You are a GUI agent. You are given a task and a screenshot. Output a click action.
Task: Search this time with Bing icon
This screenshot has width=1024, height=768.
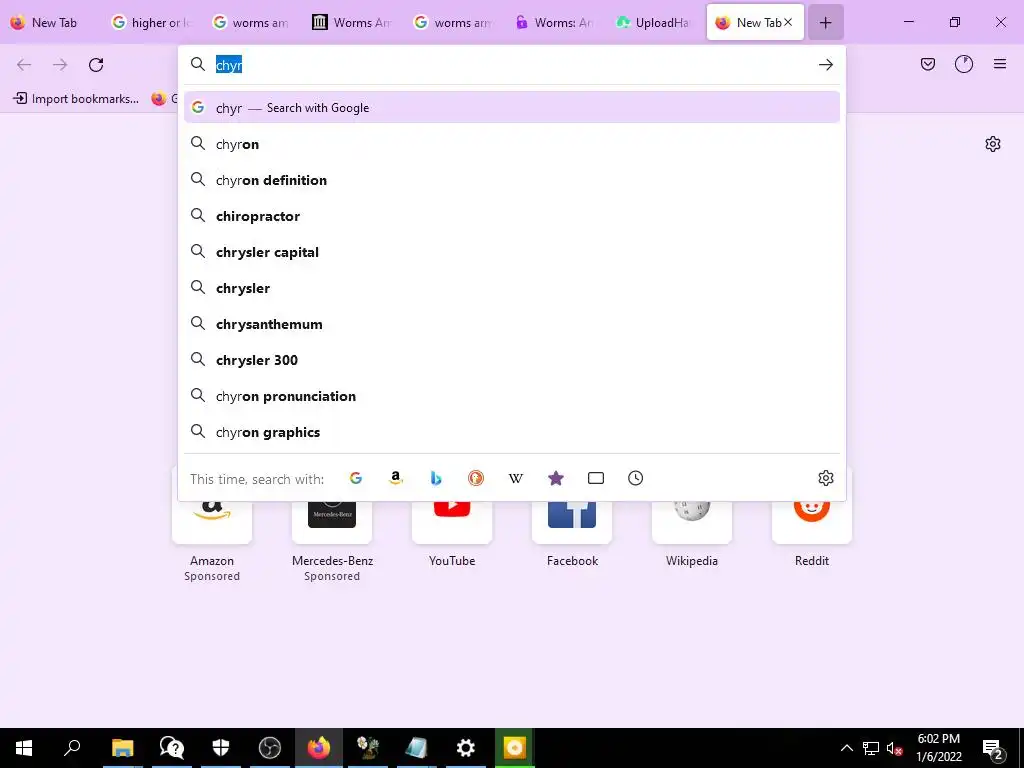coord(436,478)
